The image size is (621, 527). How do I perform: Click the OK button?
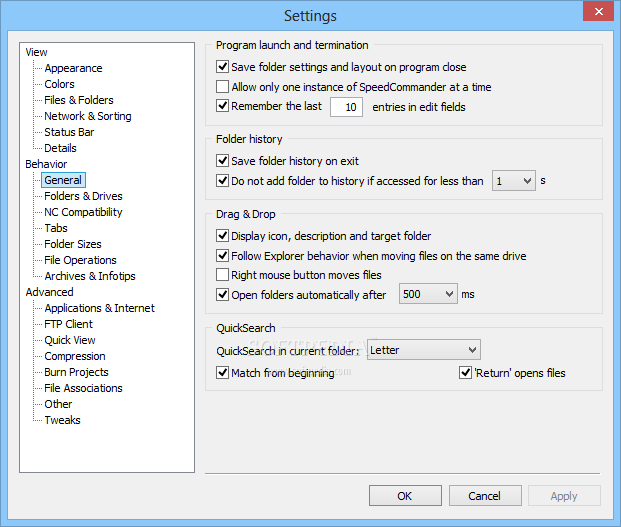pos(405,496)
